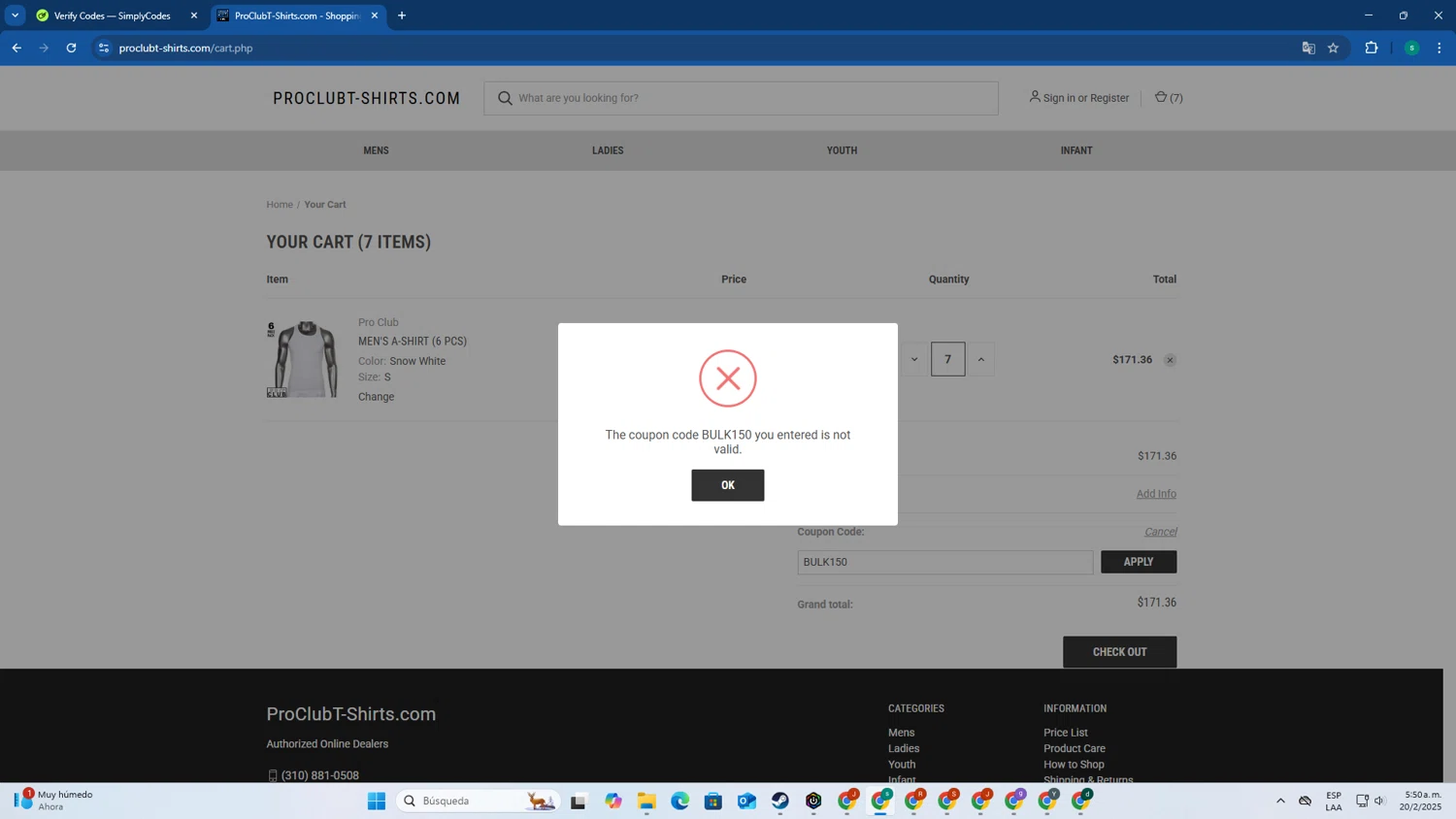Open the Windows Start menu
This screenshot has height=819, width=1456.
click(377, 801)
